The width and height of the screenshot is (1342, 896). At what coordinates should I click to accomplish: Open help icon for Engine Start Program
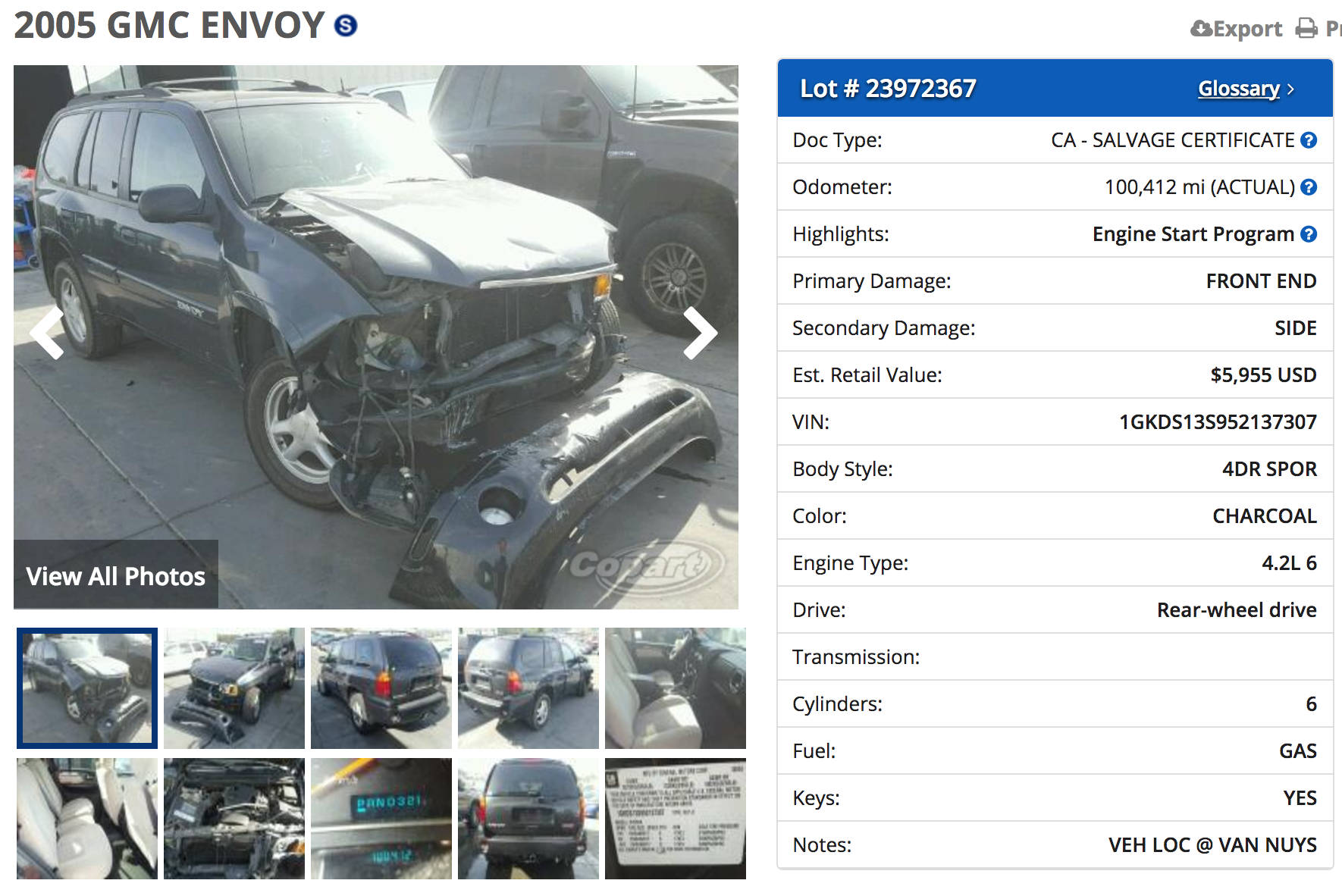[x=1309, y=234]
